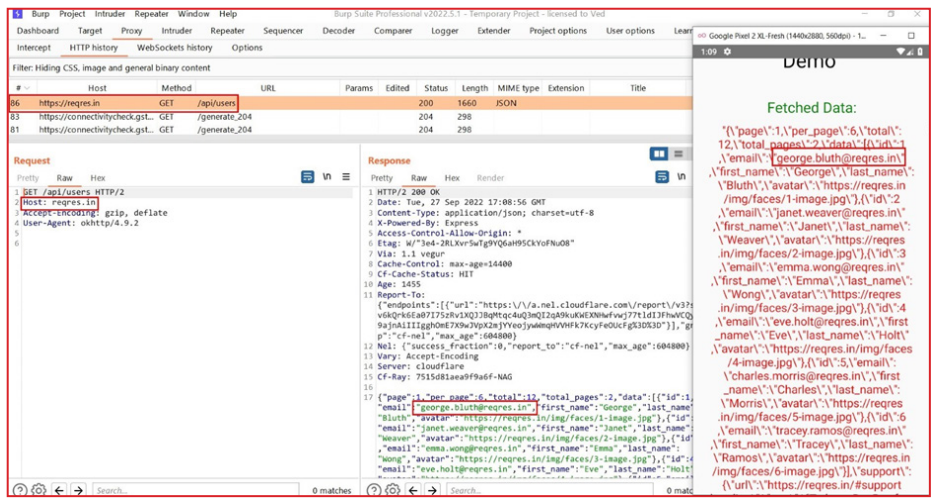Open the Project menu

pos(72,14)
